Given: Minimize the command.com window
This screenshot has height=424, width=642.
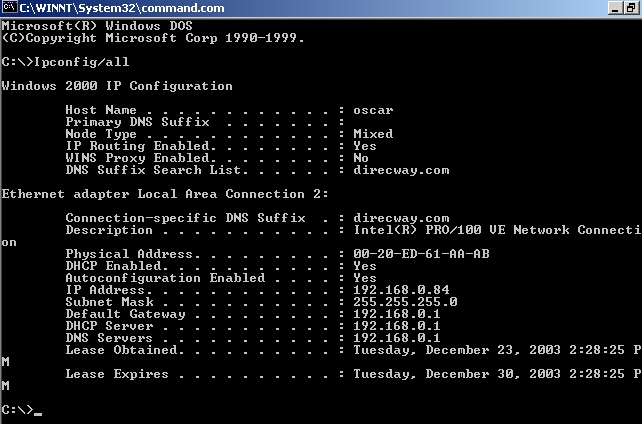Looking at the screenshot, I should [616, 8].
